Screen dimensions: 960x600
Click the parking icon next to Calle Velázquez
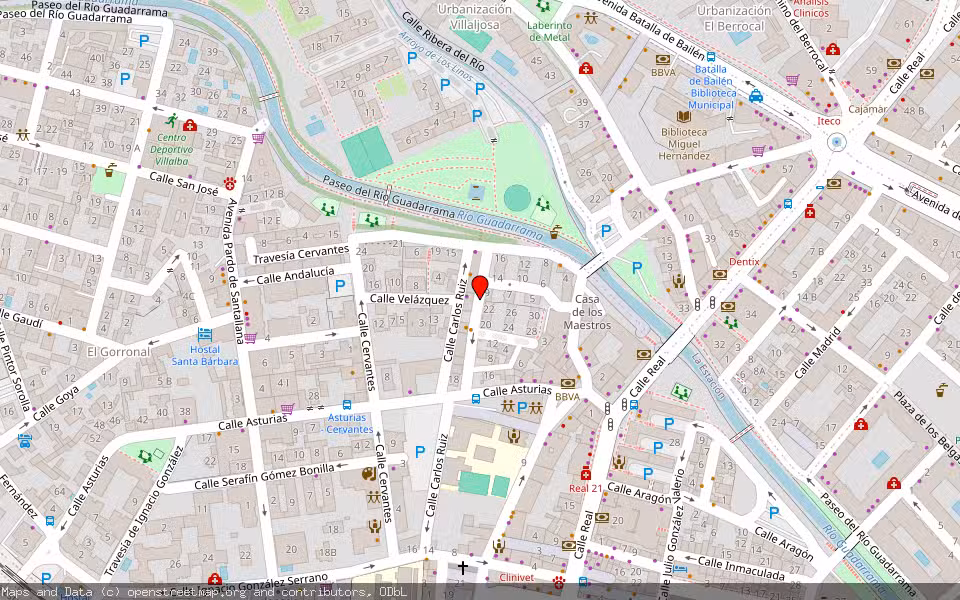coord(340,285)
